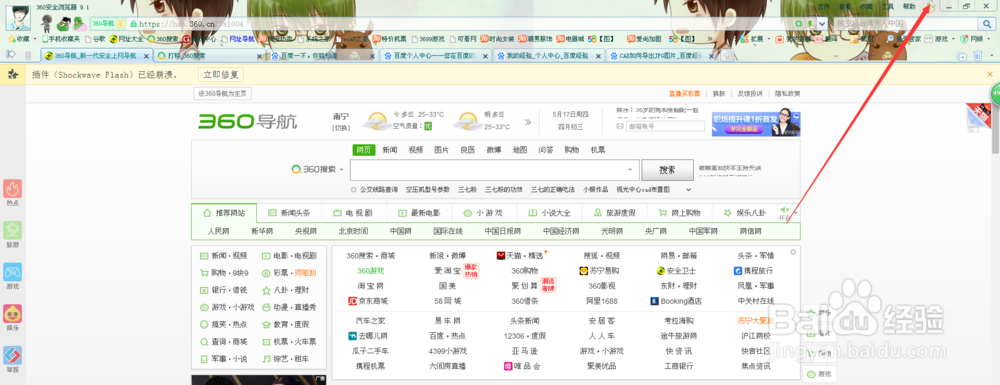The image size is (1000, 385).
Task: Open the 文件 menu
Action: pyautogui.click(x=824, y=6)
